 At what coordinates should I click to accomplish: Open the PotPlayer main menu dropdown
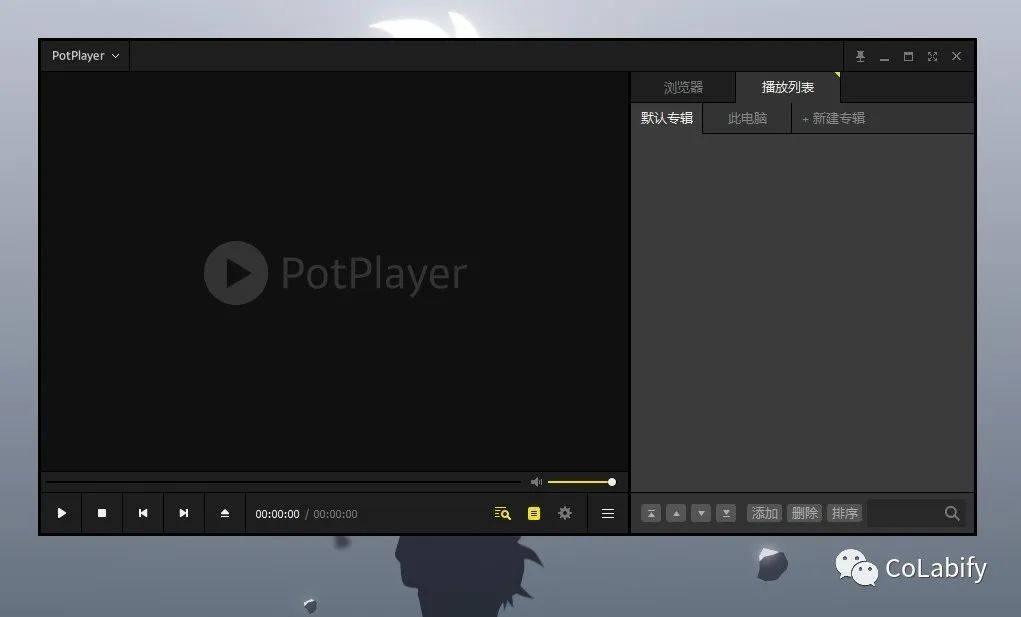[x=84, y=56]
